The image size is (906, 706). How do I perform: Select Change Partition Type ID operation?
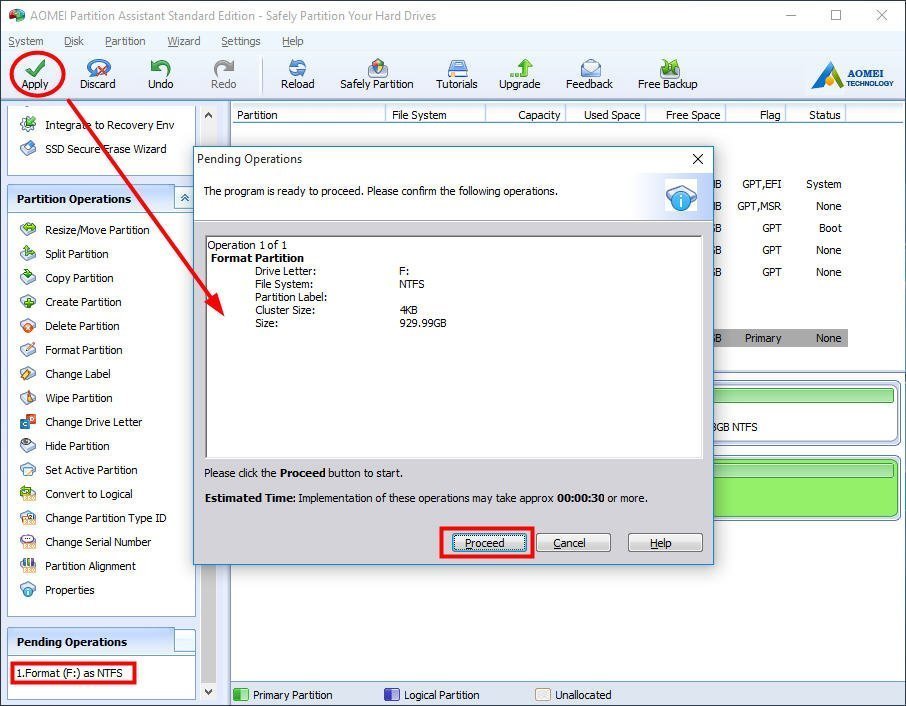[x=93, y=518]
